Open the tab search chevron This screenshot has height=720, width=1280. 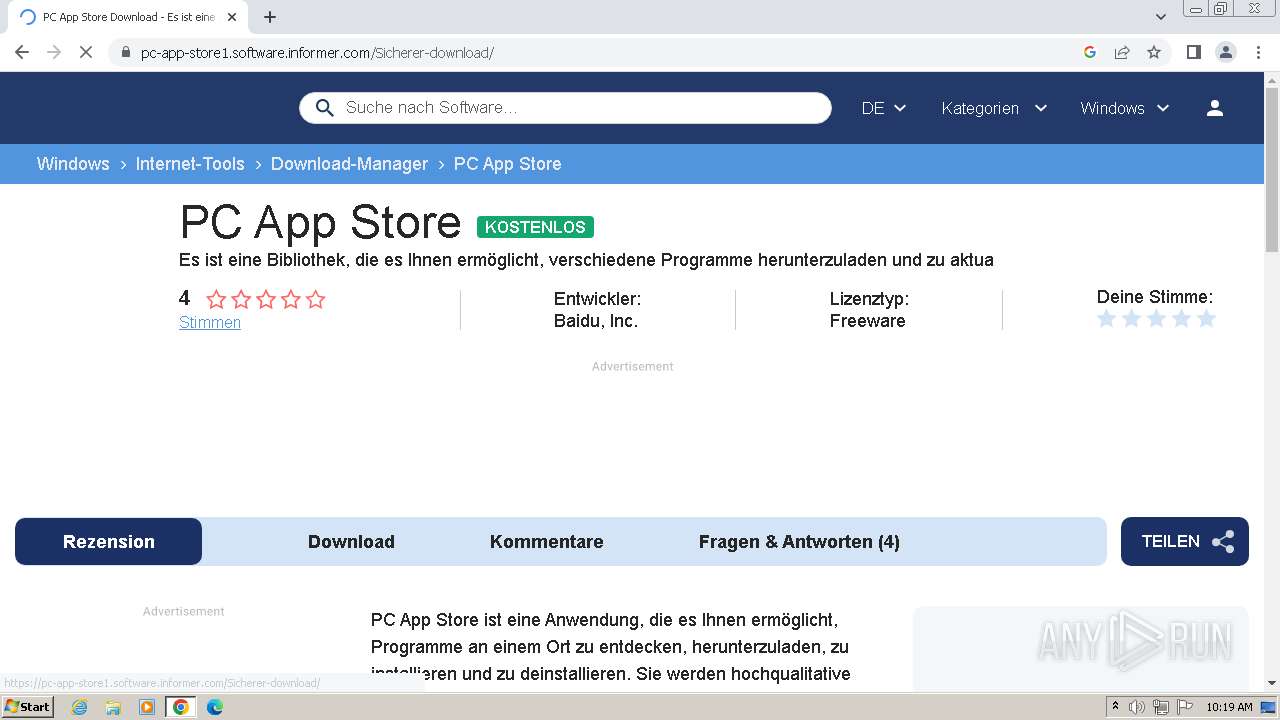click(1161, 17)
